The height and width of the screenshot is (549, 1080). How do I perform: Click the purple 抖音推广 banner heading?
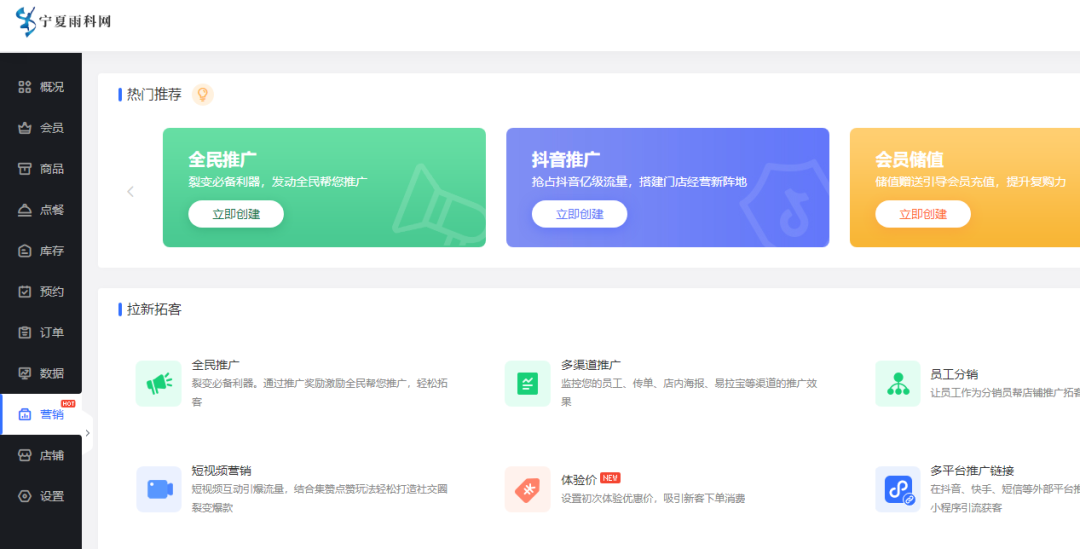pyautogui.click(x=565, y=159)
